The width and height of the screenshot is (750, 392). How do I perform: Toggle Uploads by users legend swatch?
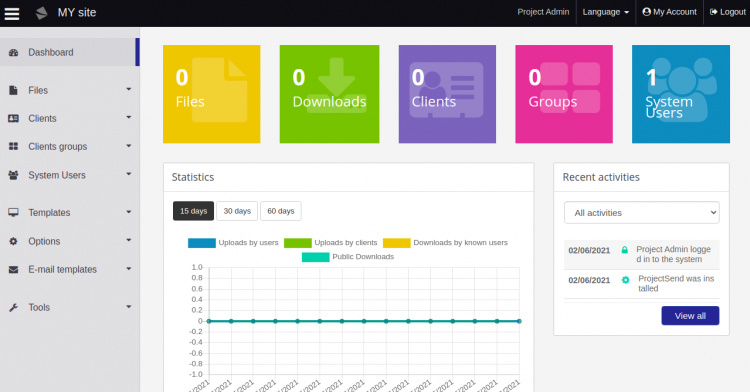(x=202, y=243)
